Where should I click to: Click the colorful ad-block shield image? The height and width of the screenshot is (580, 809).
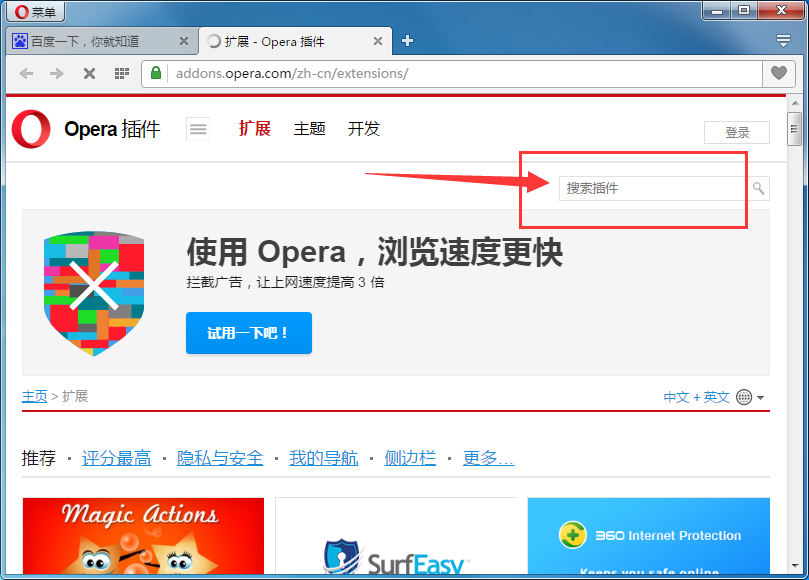94,293
